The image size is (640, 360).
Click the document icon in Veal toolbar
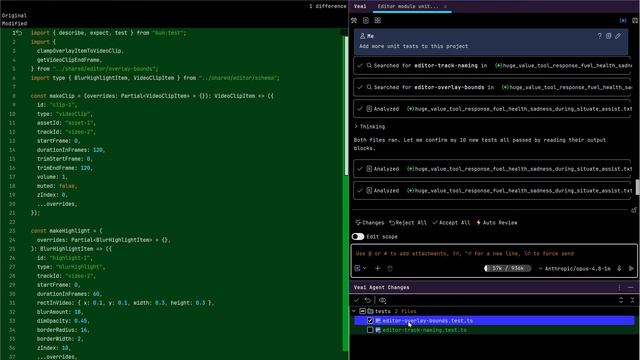366,20
